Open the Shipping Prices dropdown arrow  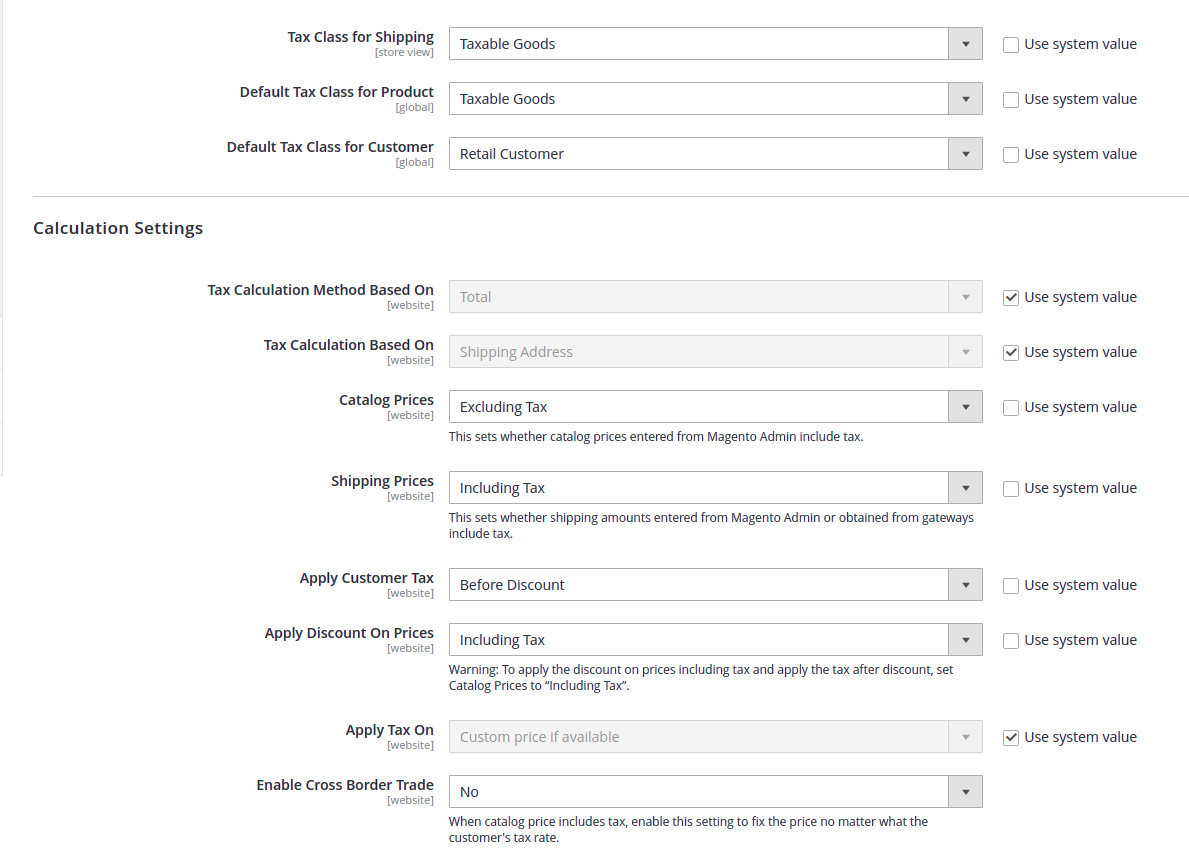pos(964,487)
